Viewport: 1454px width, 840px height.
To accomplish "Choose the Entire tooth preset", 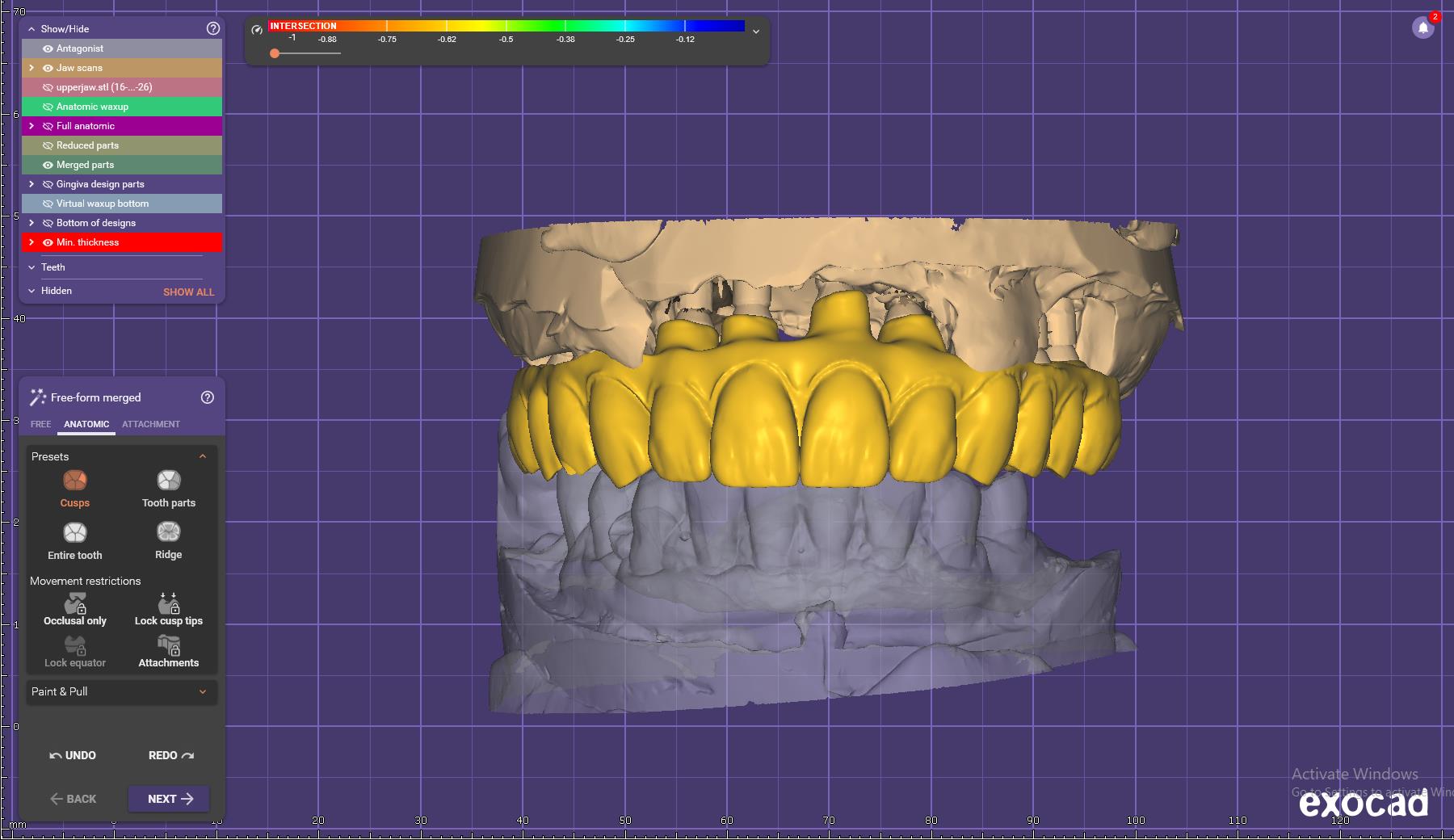I will (74, 533).
